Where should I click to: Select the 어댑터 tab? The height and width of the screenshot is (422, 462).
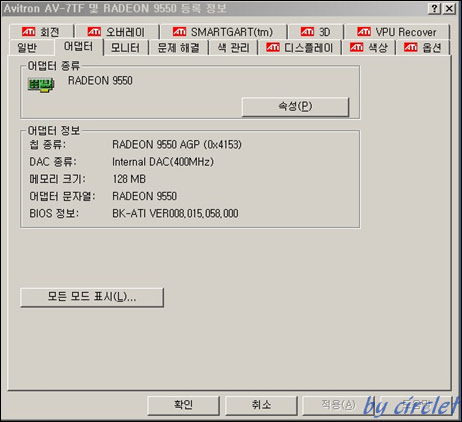click(79, 47)
